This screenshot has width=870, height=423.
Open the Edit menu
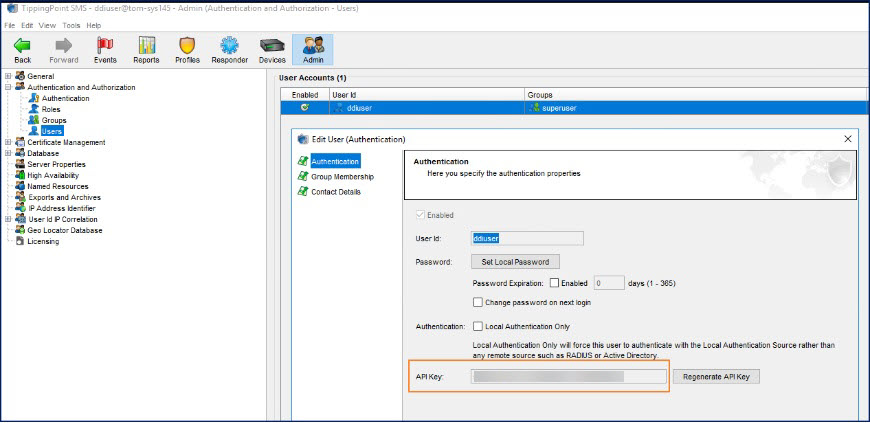point(25,25)
